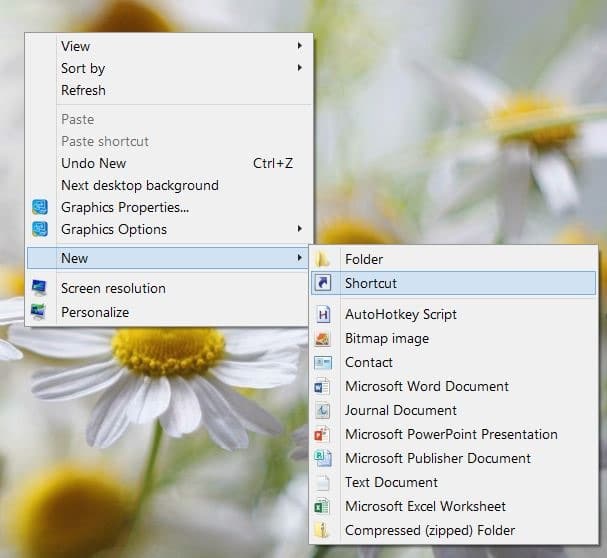Viewport: 607px width, 558px height.
Task: Create a Microsoft Excel Worksheet
Action: coord(454,506)
